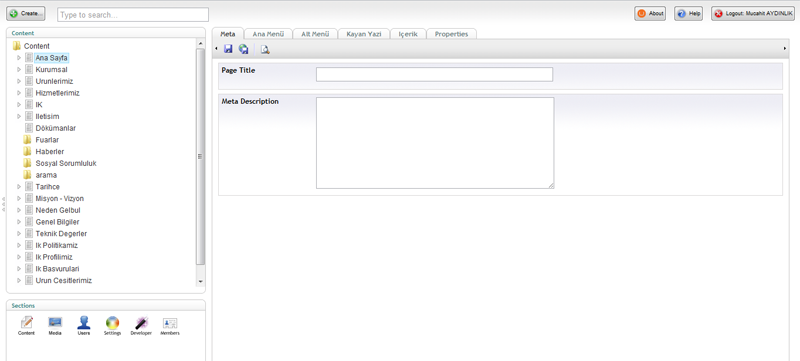
Task: Click into the Meta Description text area
Action: point(435,143)
